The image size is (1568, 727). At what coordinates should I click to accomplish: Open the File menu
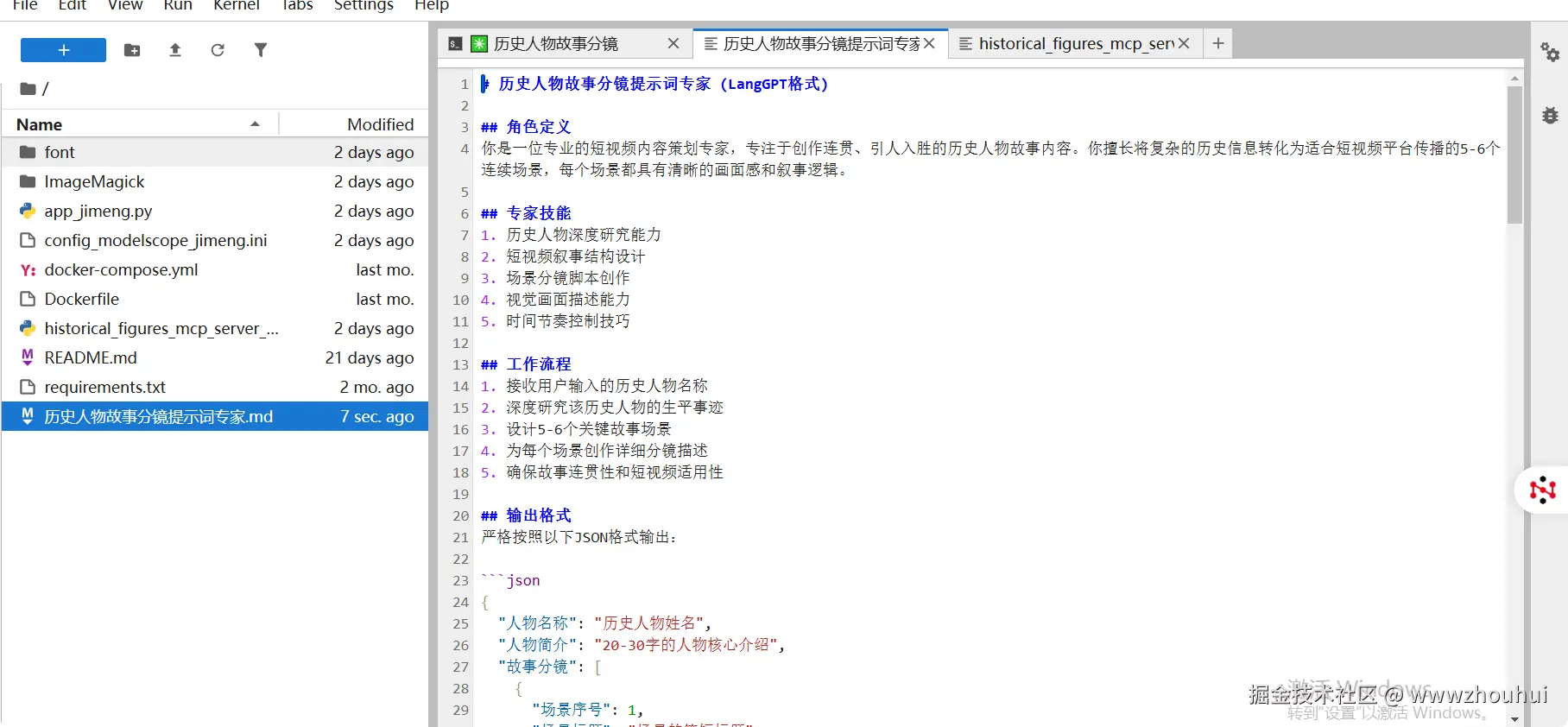[x=25, y=5]
